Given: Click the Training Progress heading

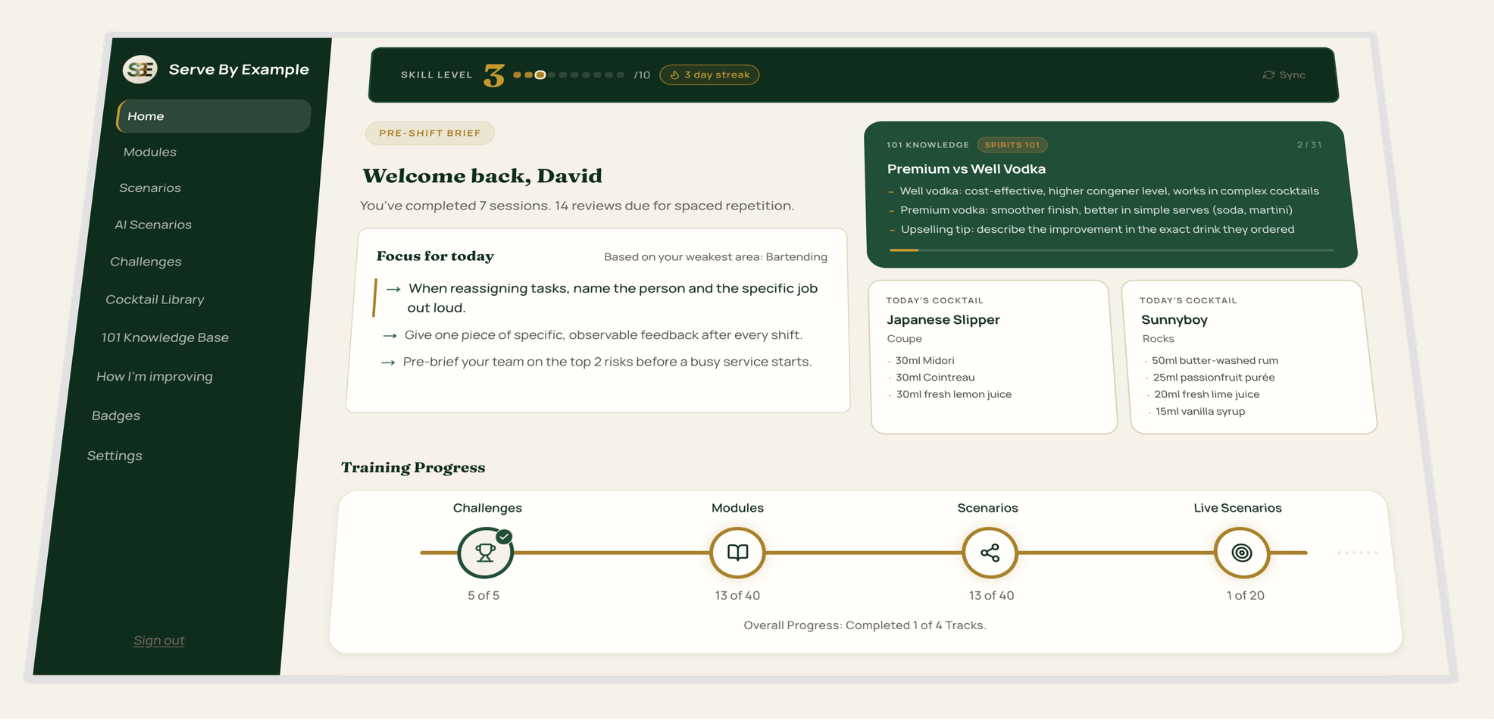Looking at the screenshot, I should coord(413,467).
